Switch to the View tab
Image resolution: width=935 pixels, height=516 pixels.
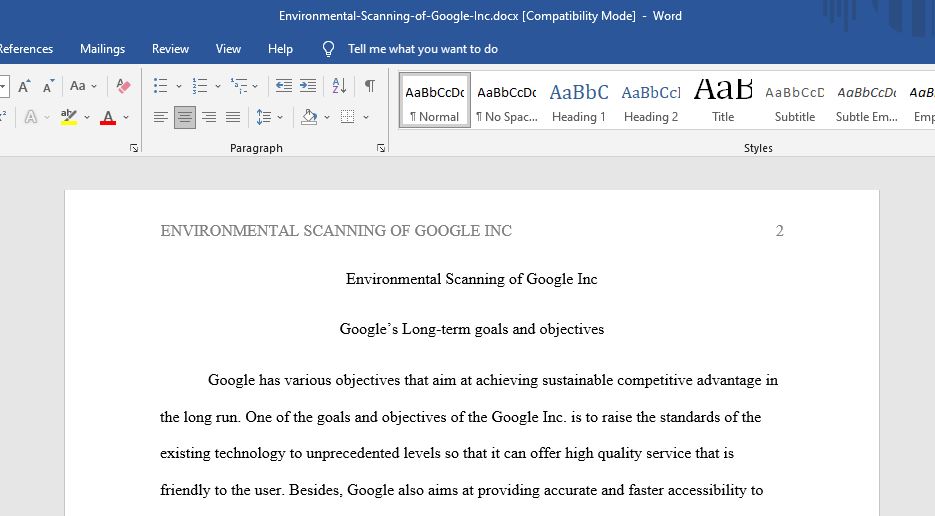(228, 49)
